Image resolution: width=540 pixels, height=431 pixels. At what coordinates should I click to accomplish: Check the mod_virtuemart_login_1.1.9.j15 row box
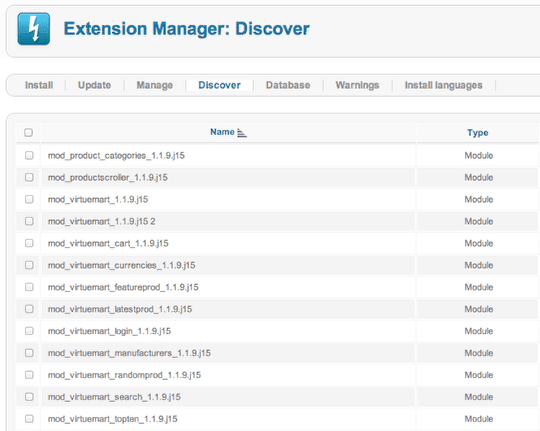[x=29, y=331]
